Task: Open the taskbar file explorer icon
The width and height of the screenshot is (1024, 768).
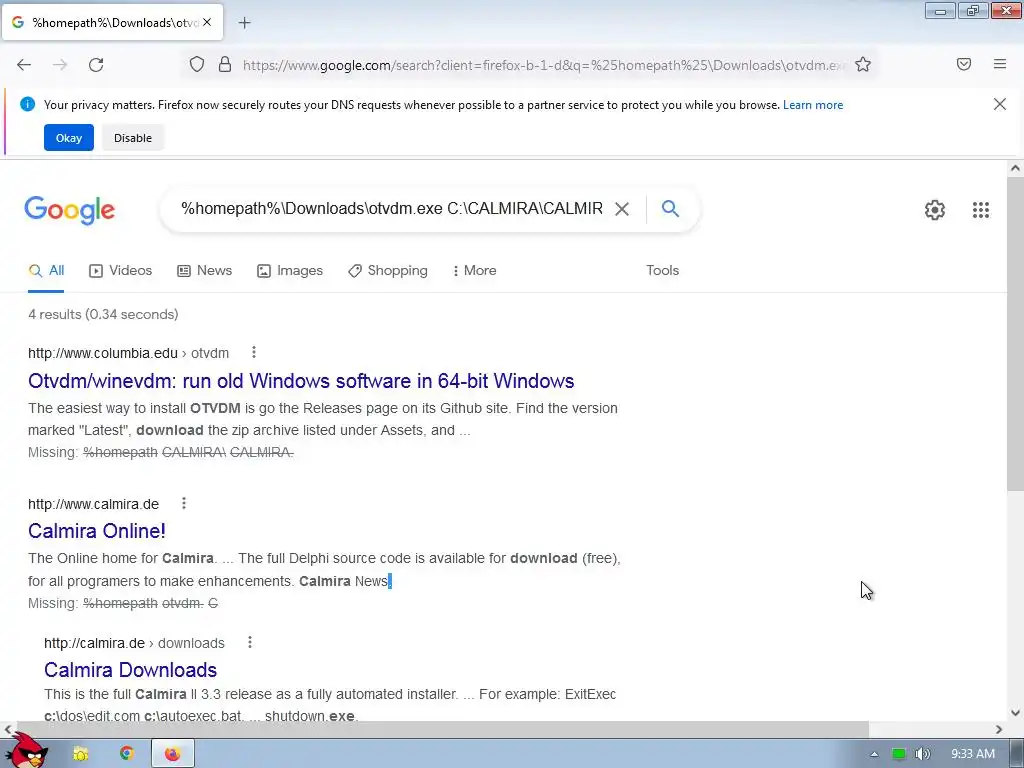Action: click(x=80, y=754)
